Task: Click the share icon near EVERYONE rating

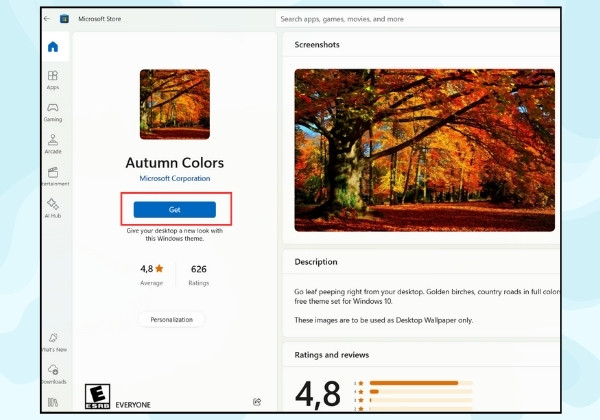Action: [x=257, y=402]
